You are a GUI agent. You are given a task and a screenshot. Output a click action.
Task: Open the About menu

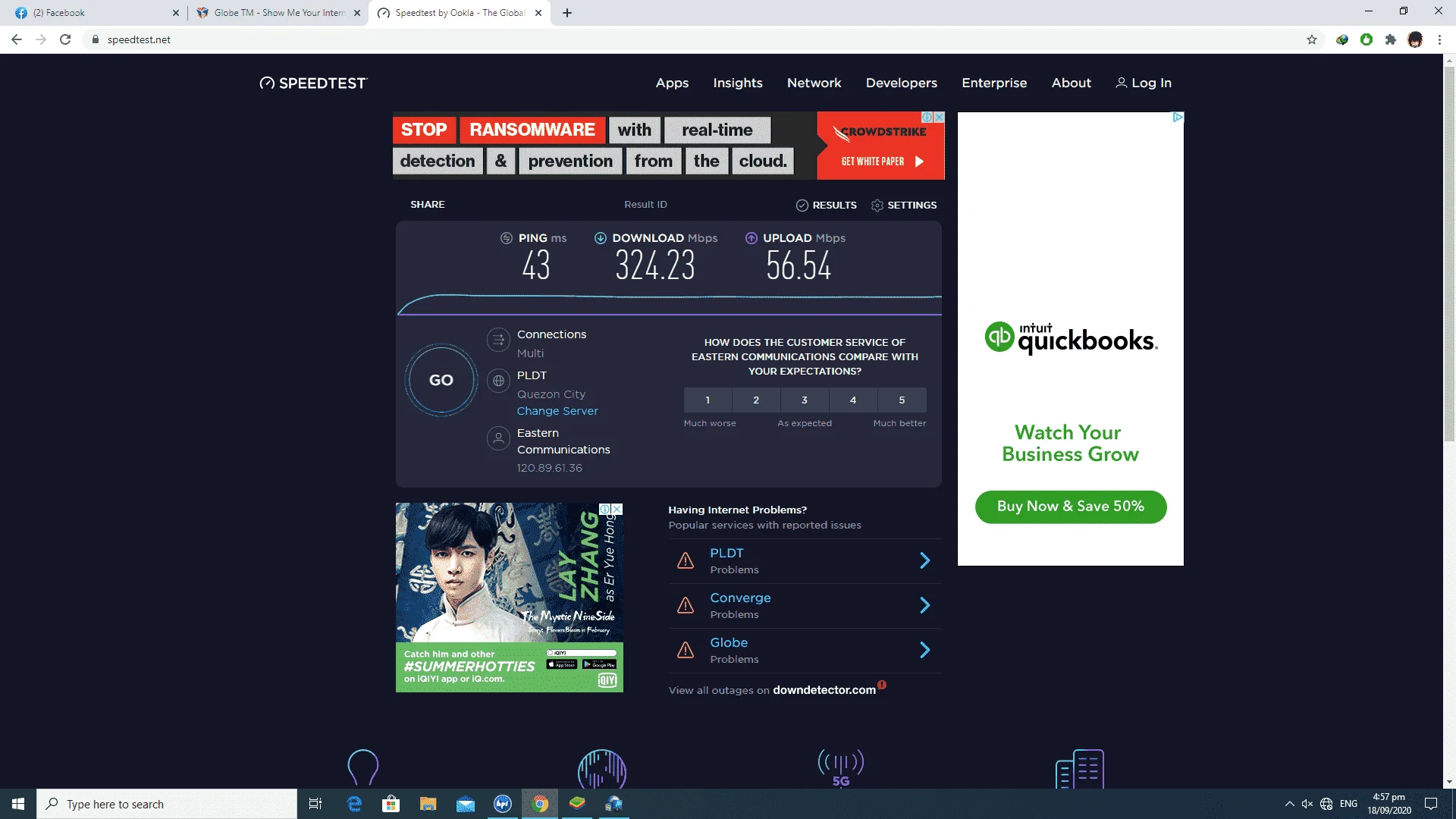[x=1071, y=83]
